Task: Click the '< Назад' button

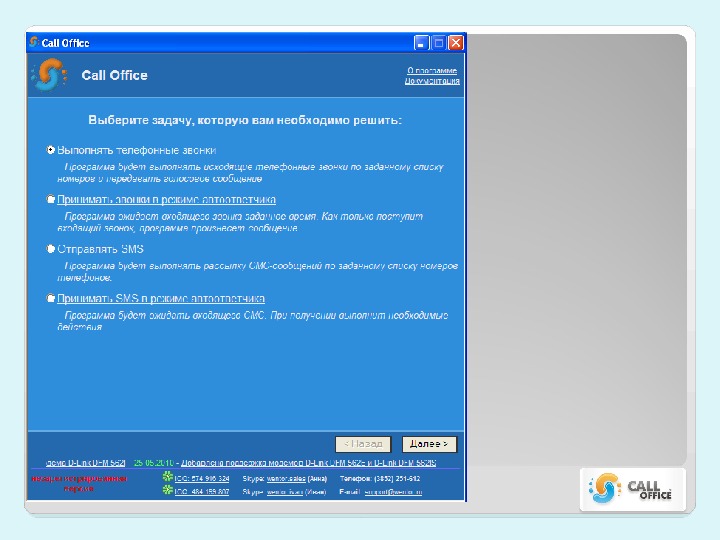Action: tap(363, 444)
